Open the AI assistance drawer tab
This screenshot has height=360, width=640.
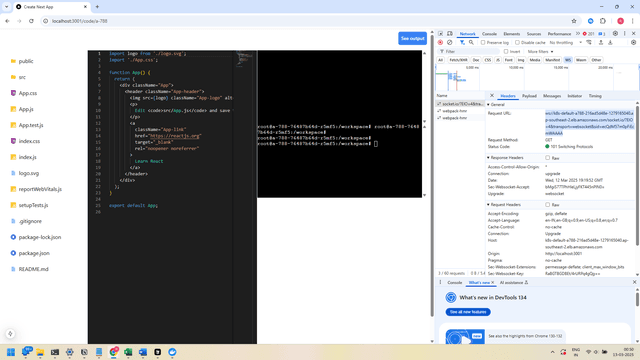click(514, 282)
